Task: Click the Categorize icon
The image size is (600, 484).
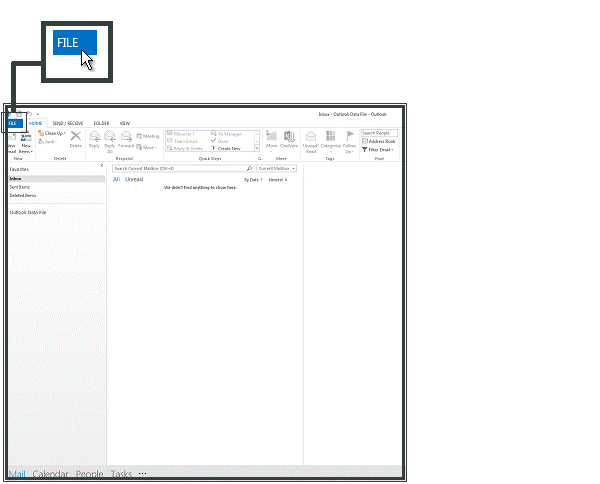Action: (331, 138)
